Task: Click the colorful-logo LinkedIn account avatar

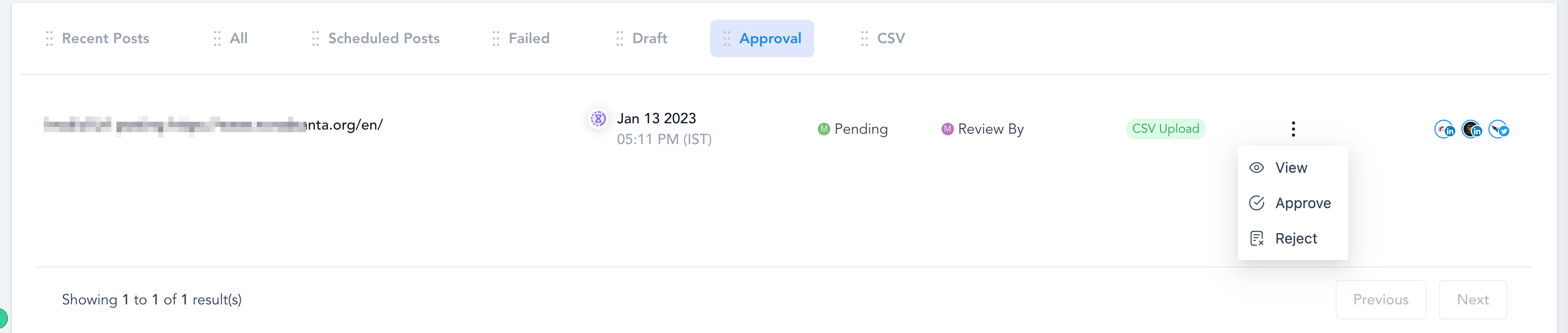Action: click(1444, 130)
